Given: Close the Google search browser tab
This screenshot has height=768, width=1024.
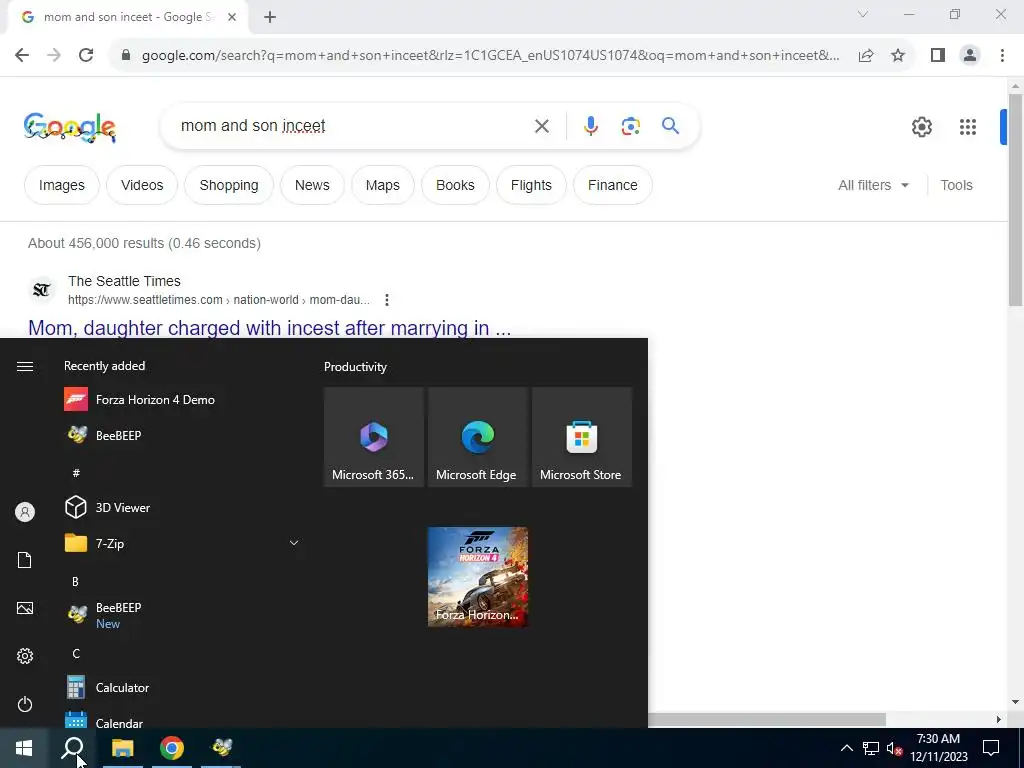Looking at the screenshot, I should click(232, 17).
